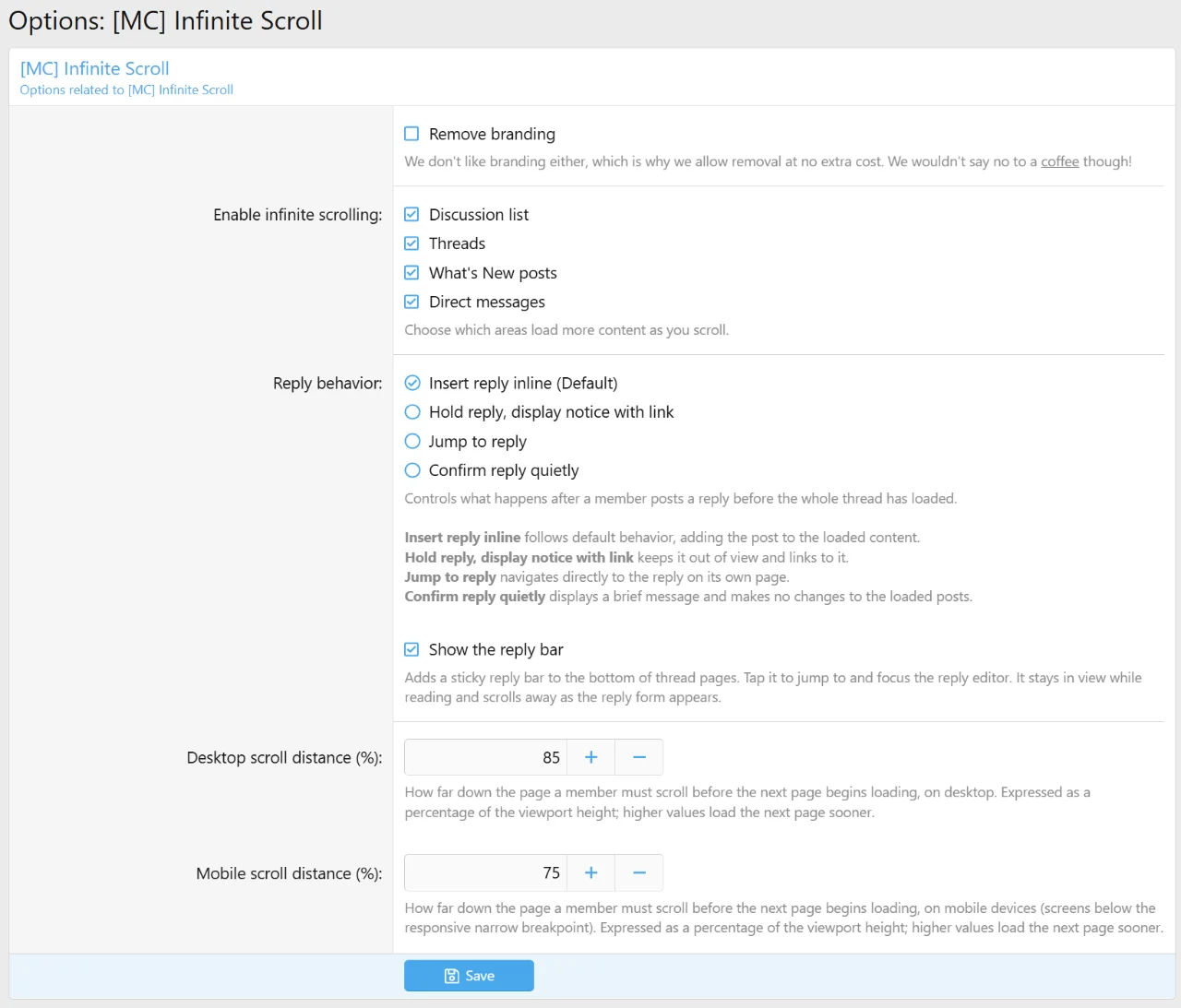This screenshot has height=1008, width=1181.
Task: Open the [MC] Infinite Scroll heading link
Action: coord(95,68)
